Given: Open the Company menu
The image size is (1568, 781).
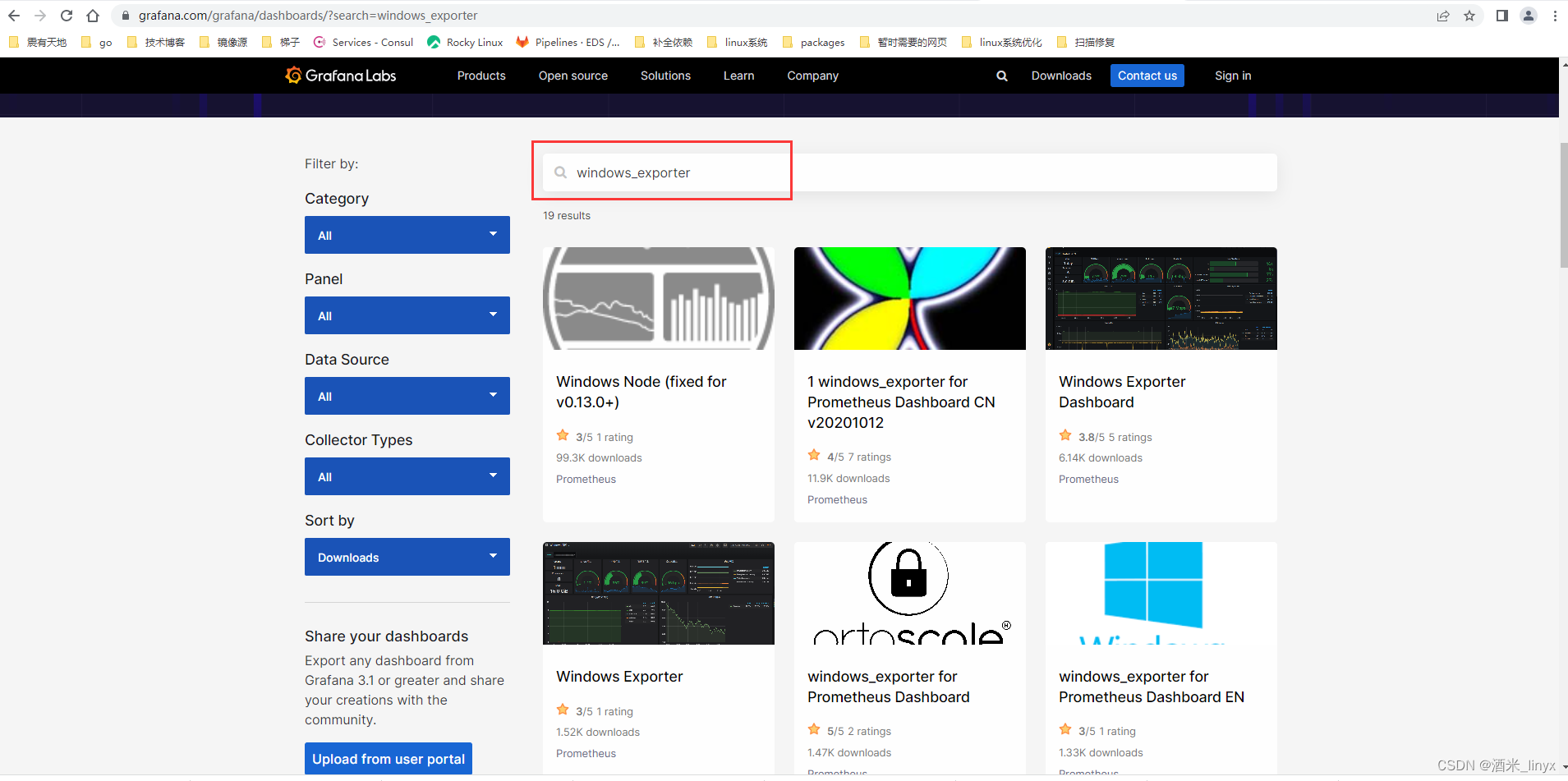Looking at the screenshot, I should (812, 76).
